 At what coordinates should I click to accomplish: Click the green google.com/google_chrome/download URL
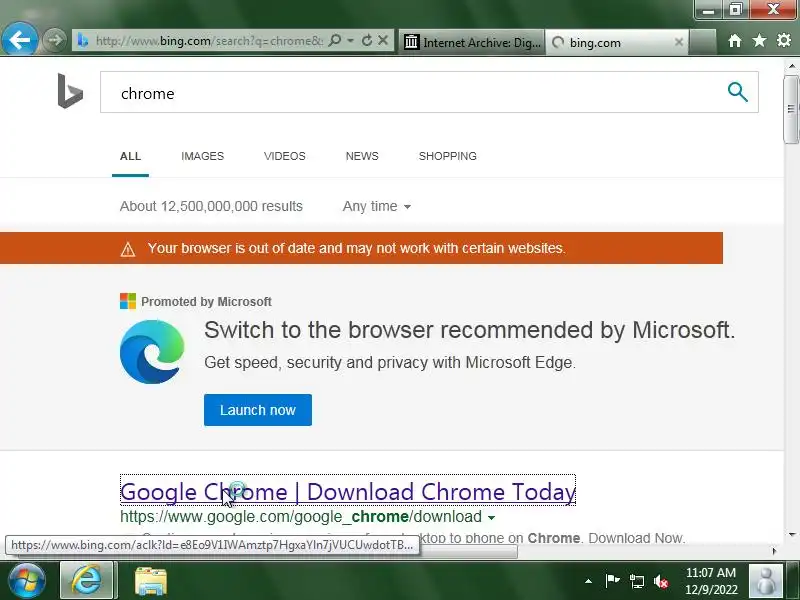(x=301, y=516)
